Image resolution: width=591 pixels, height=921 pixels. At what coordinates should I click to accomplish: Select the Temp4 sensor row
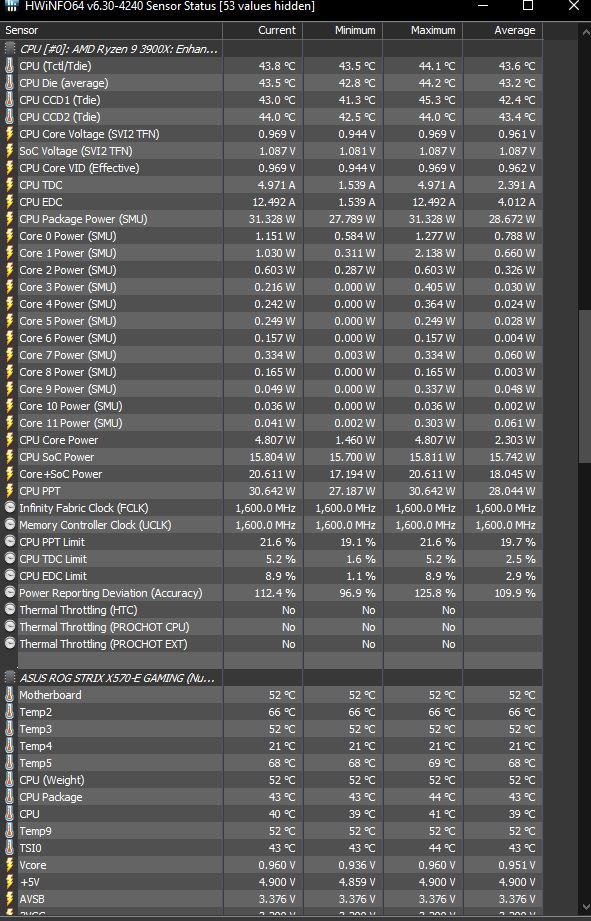point(271,747)
